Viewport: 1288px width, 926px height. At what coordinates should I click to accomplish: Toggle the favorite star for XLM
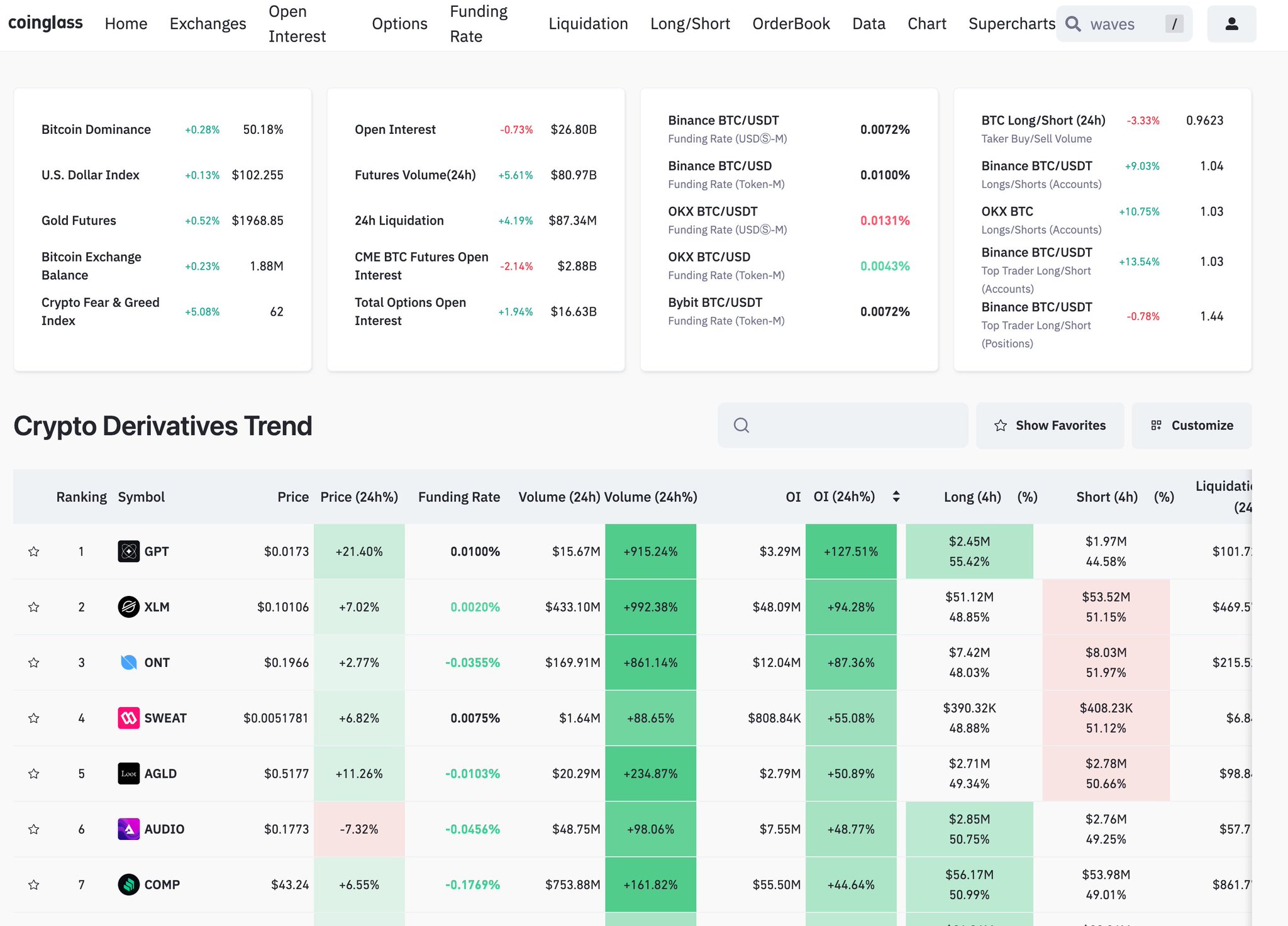click(34, 607)
